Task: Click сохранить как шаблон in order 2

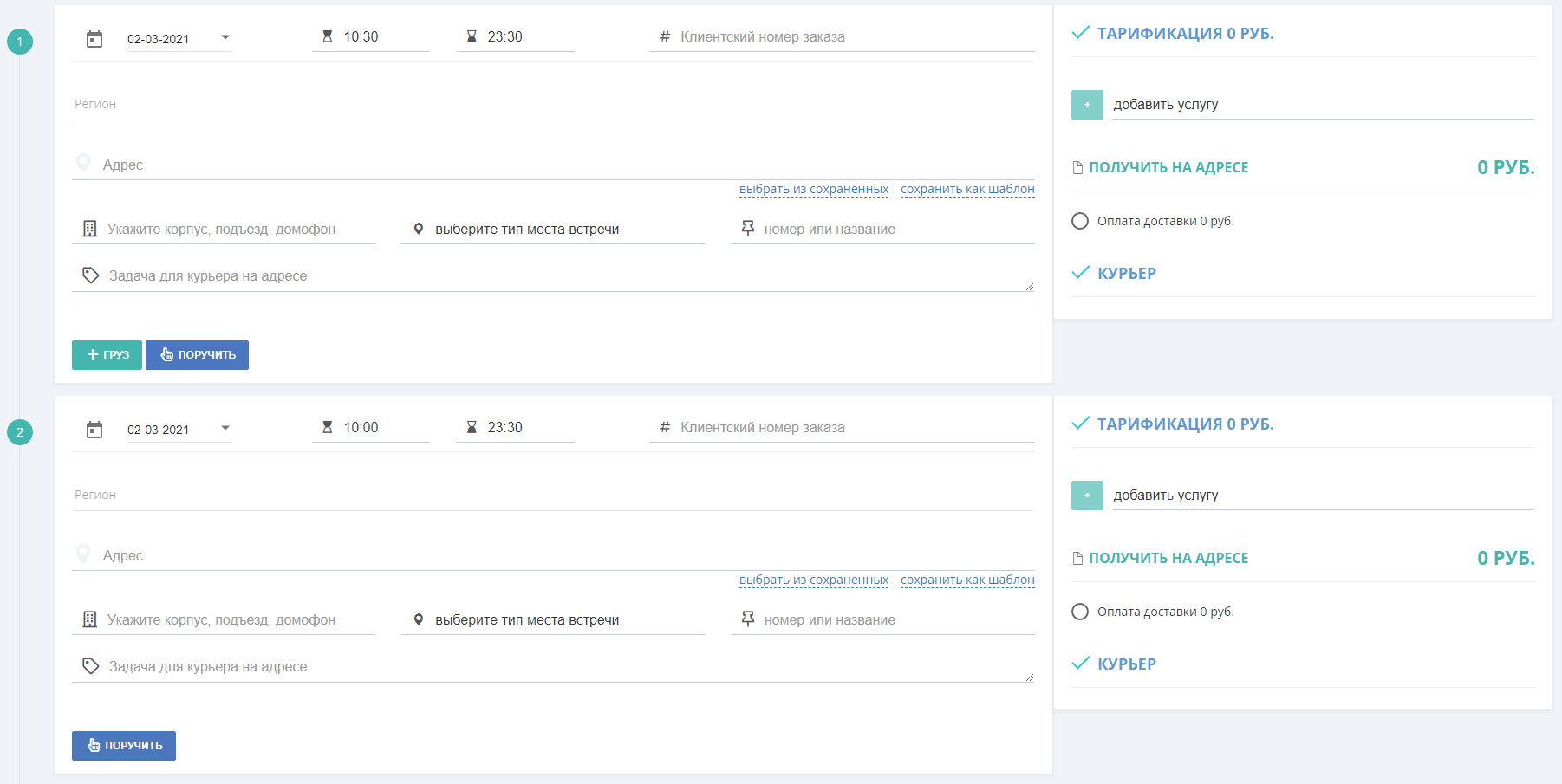Action: [967, 580]
